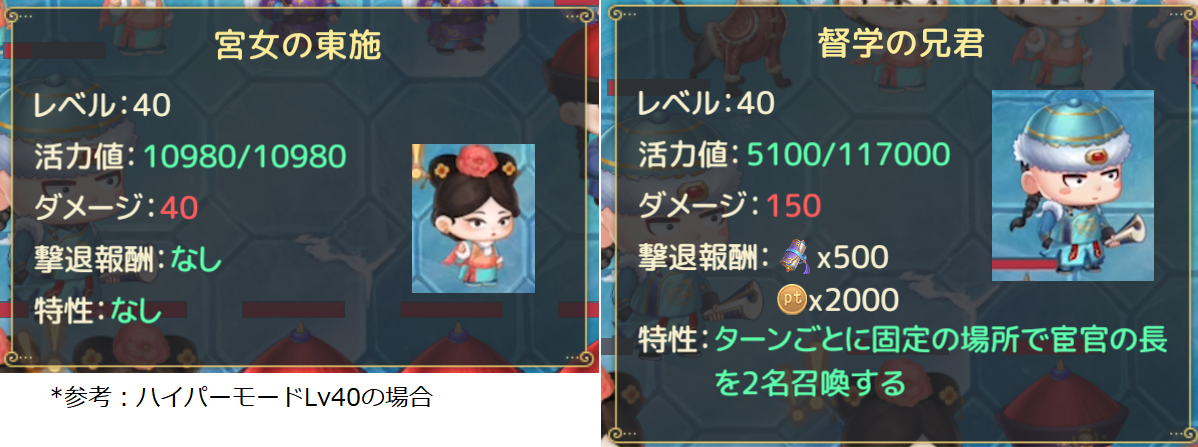Screen dimensions: 1198x447
Task: Click the x500 scroll reward amount
Action: pyautogui.click(x=853, y=258)
